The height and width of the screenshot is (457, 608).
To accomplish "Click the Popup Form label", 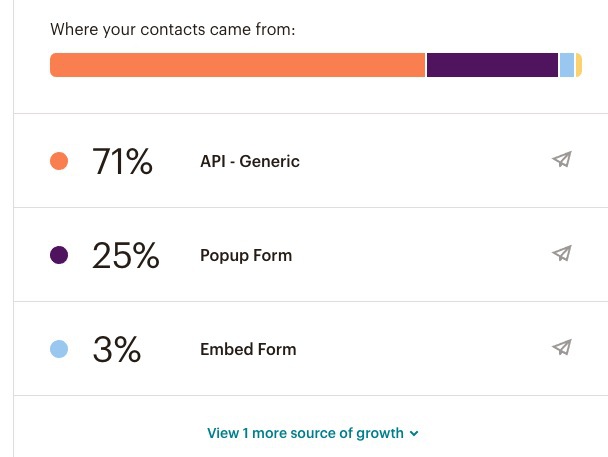I will coord(246,255).
